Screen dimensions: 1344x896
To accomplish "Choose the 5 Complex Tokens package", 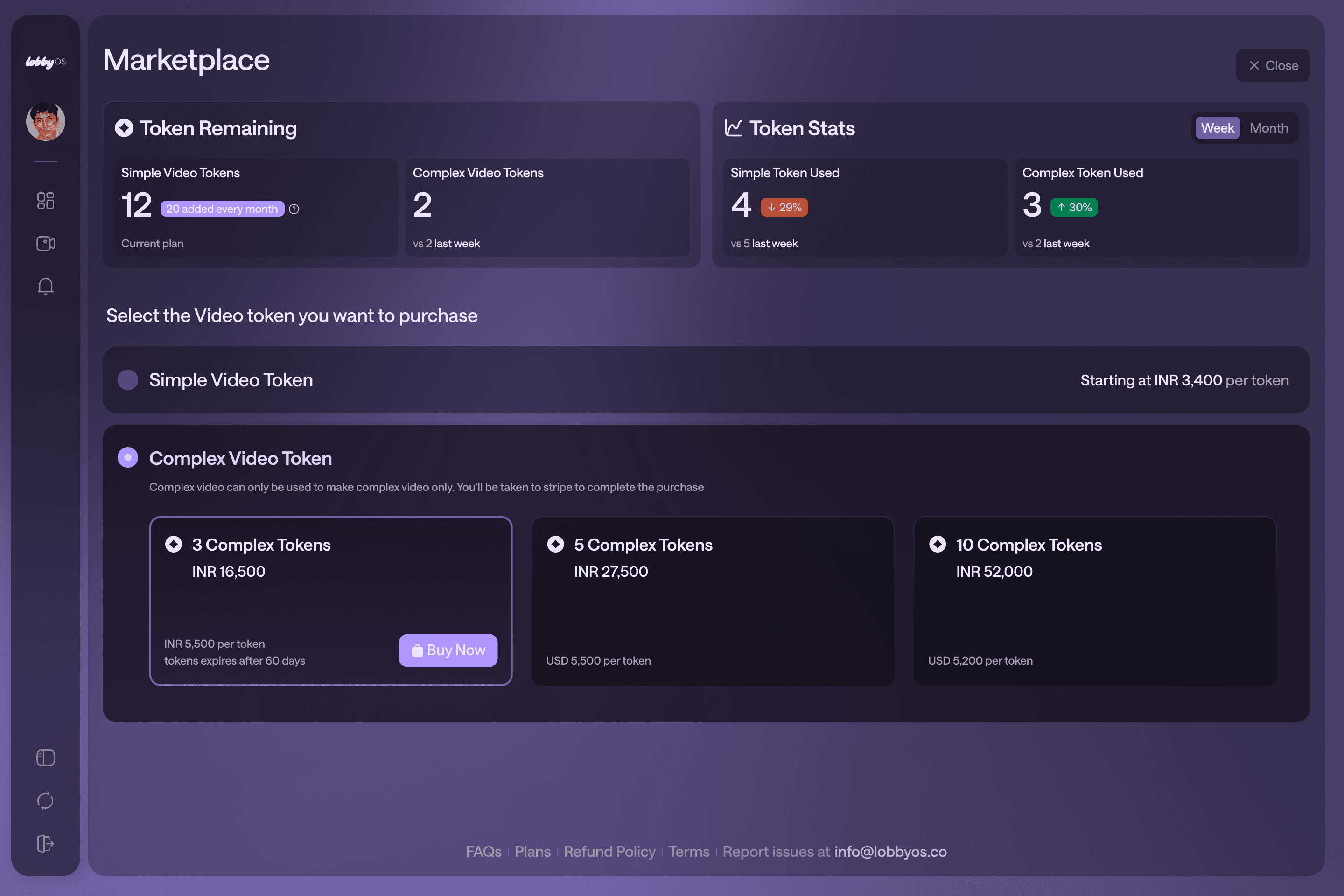I will tap(712, 601).
